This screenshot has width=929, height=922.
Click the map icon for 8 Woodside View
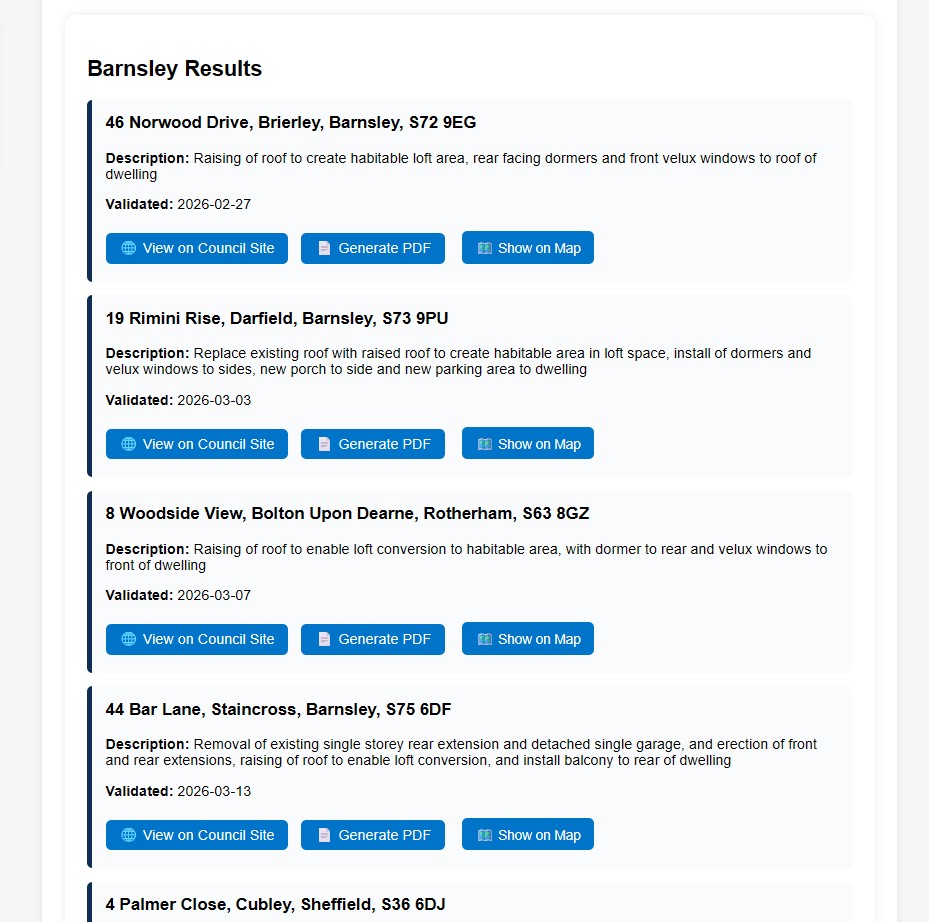tap(484, 639)
